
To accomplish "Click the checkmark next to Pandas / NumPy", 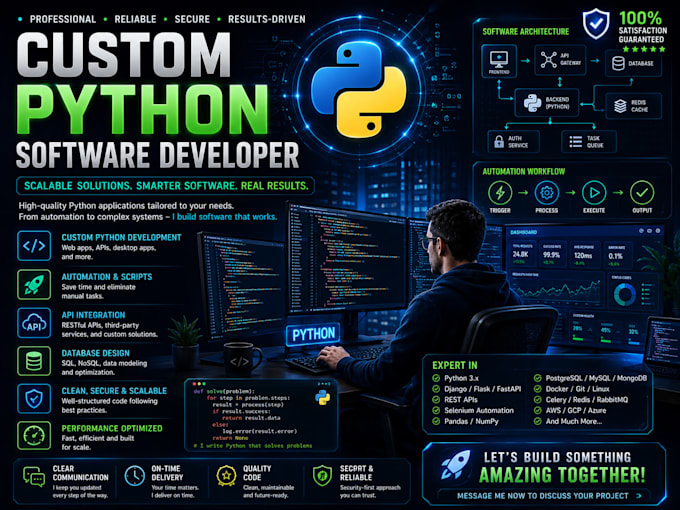I will coord(436,422).
